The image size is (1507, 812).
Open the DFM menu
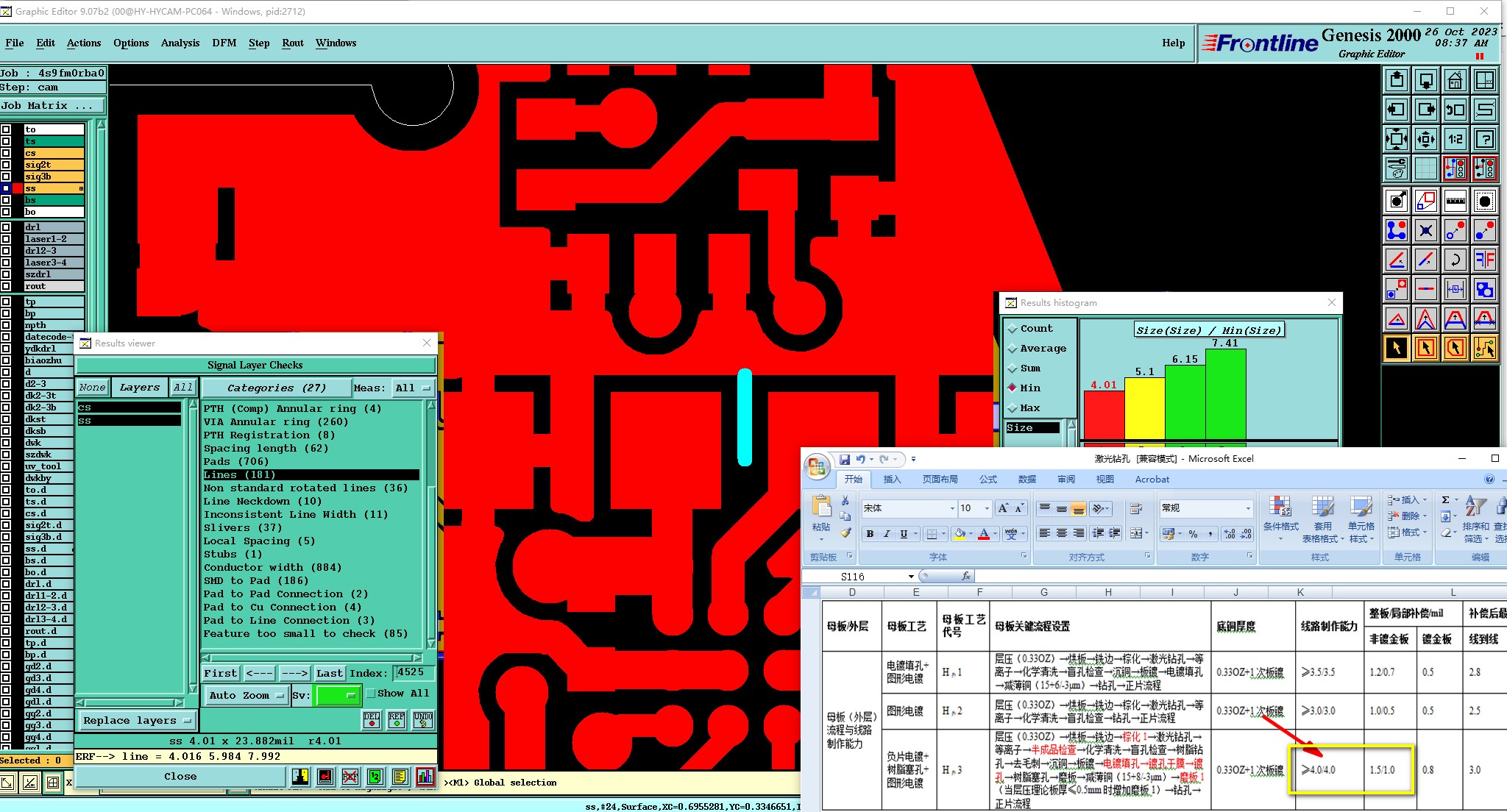pos(224,43)
